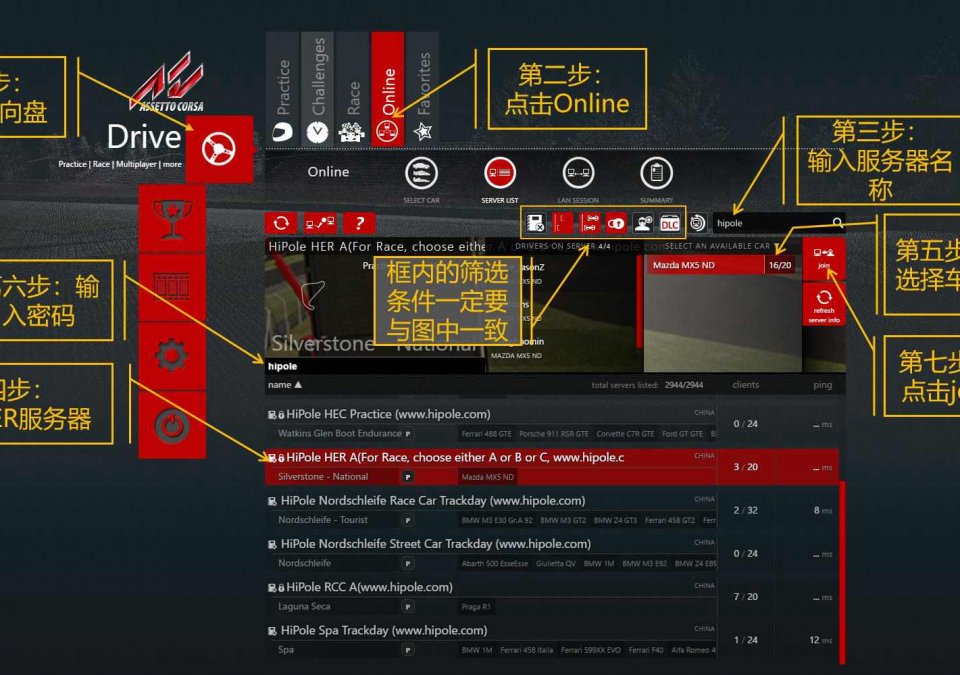Click the Select Car step icon
This screenshot has height=675, width=960.
(421, 173)
